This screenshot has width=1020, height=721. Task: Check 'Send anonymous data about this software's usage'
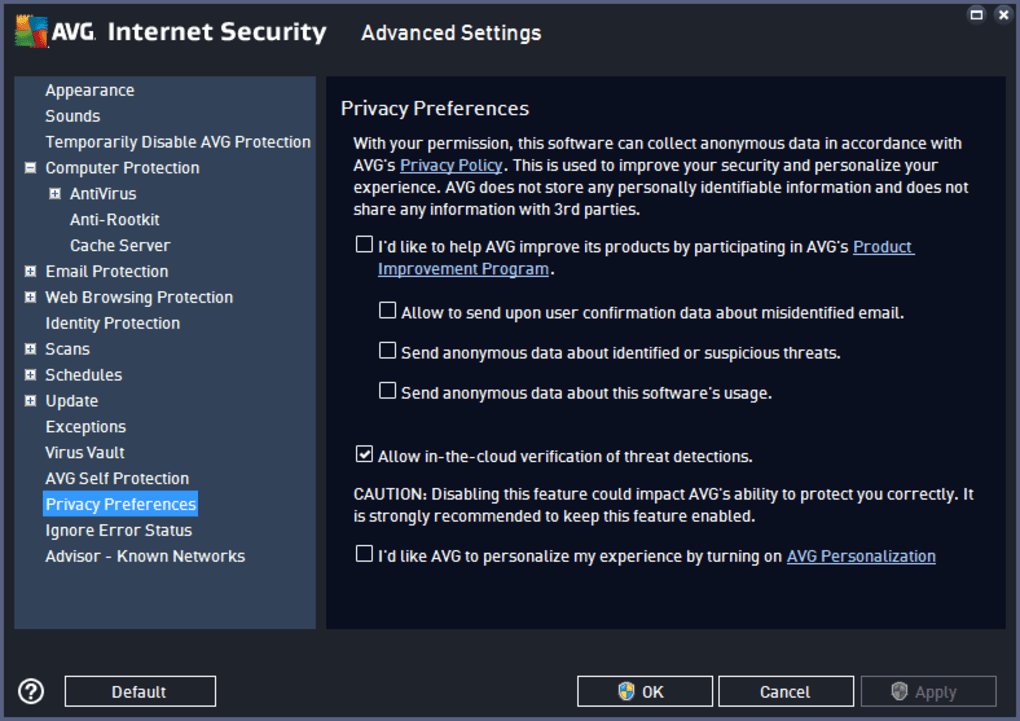tap(387, 391)
